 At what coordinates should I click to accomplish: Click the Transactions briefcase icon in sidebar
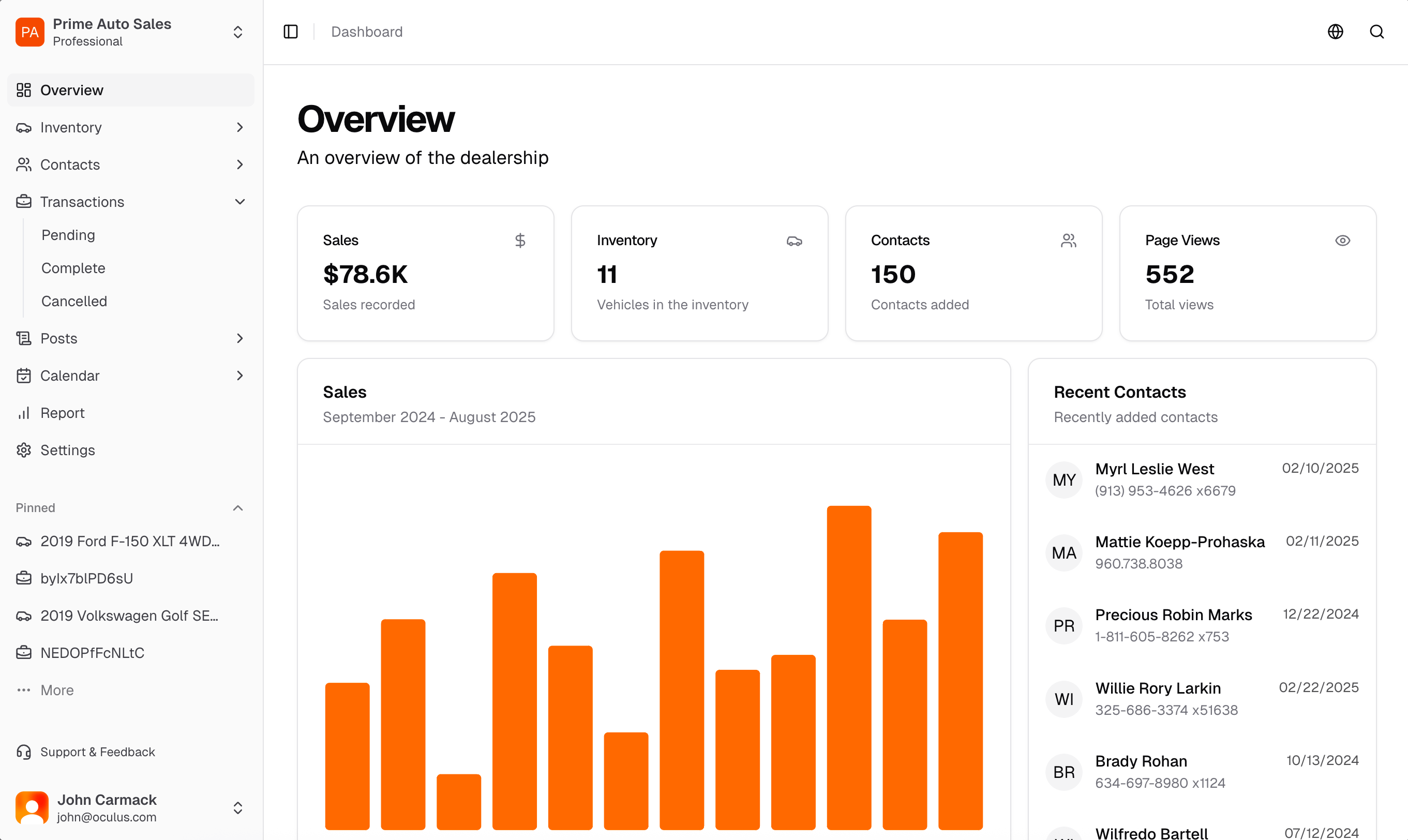coord(24,202)
